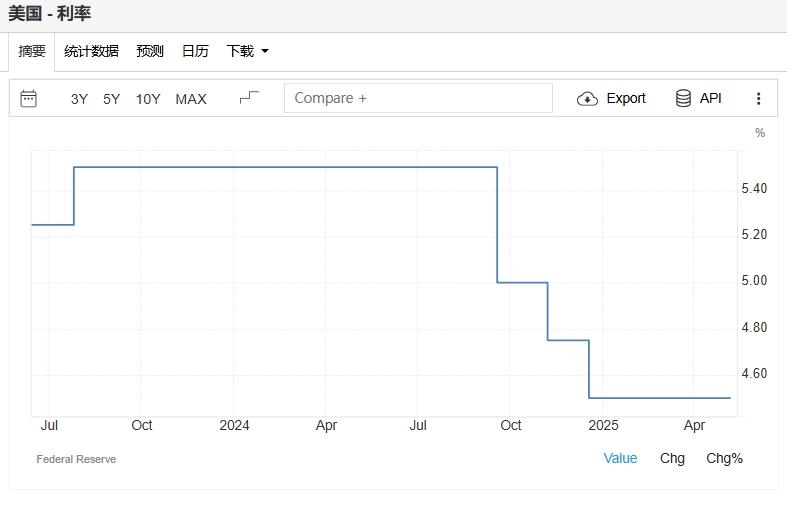Switch chart to Chg mode
Viewport: 787px width, 522px height.
[672, 458]
